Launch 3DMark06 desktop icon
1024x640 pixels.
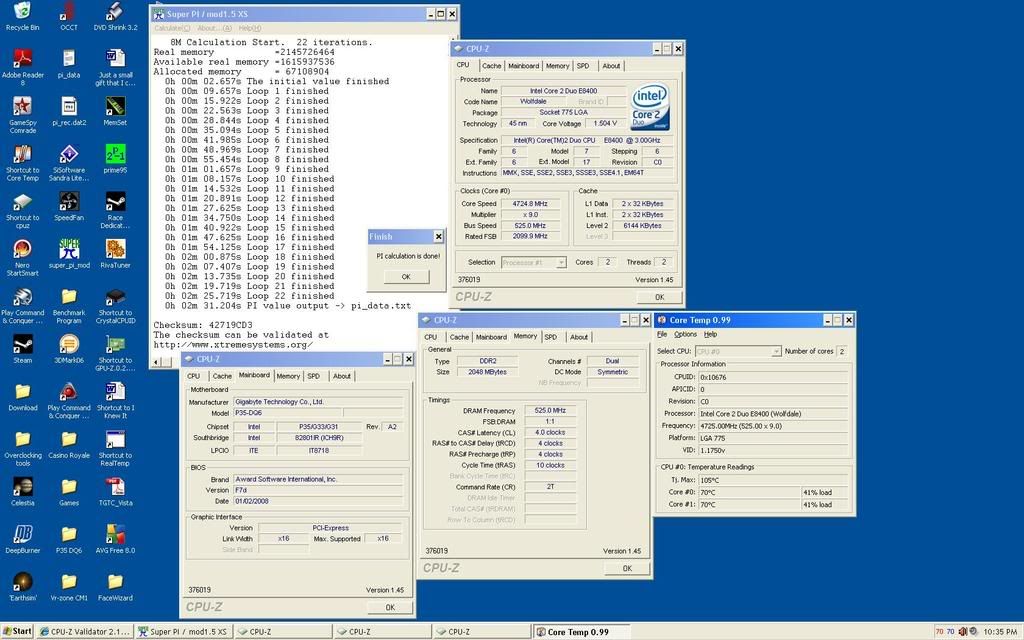(x=69, y=345)
